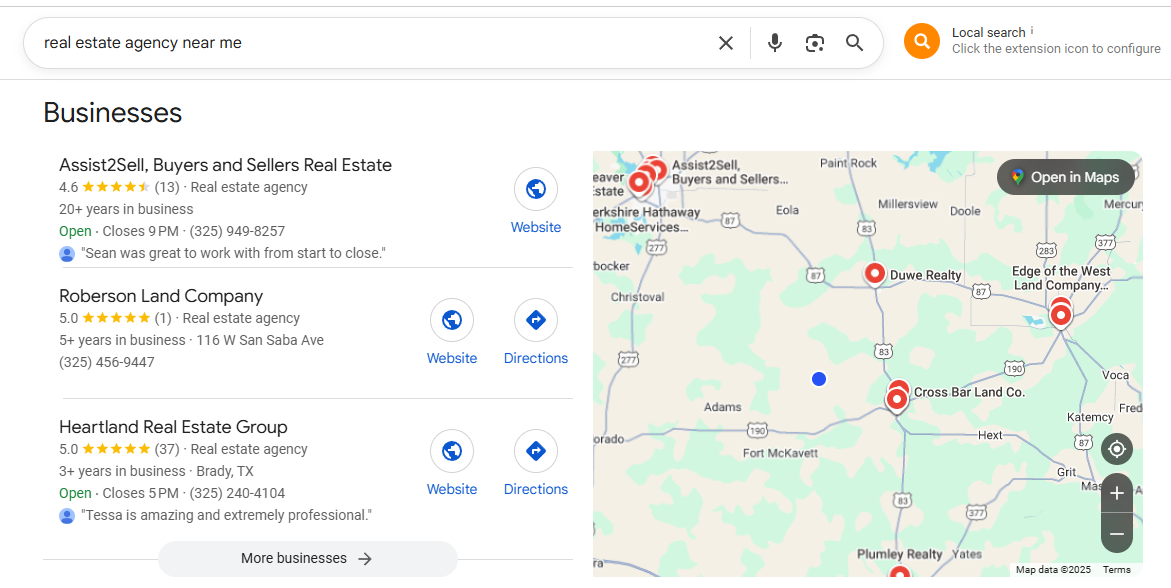
Task: Open Roberson Land Company website icon
Action: (x=452, y=320)
